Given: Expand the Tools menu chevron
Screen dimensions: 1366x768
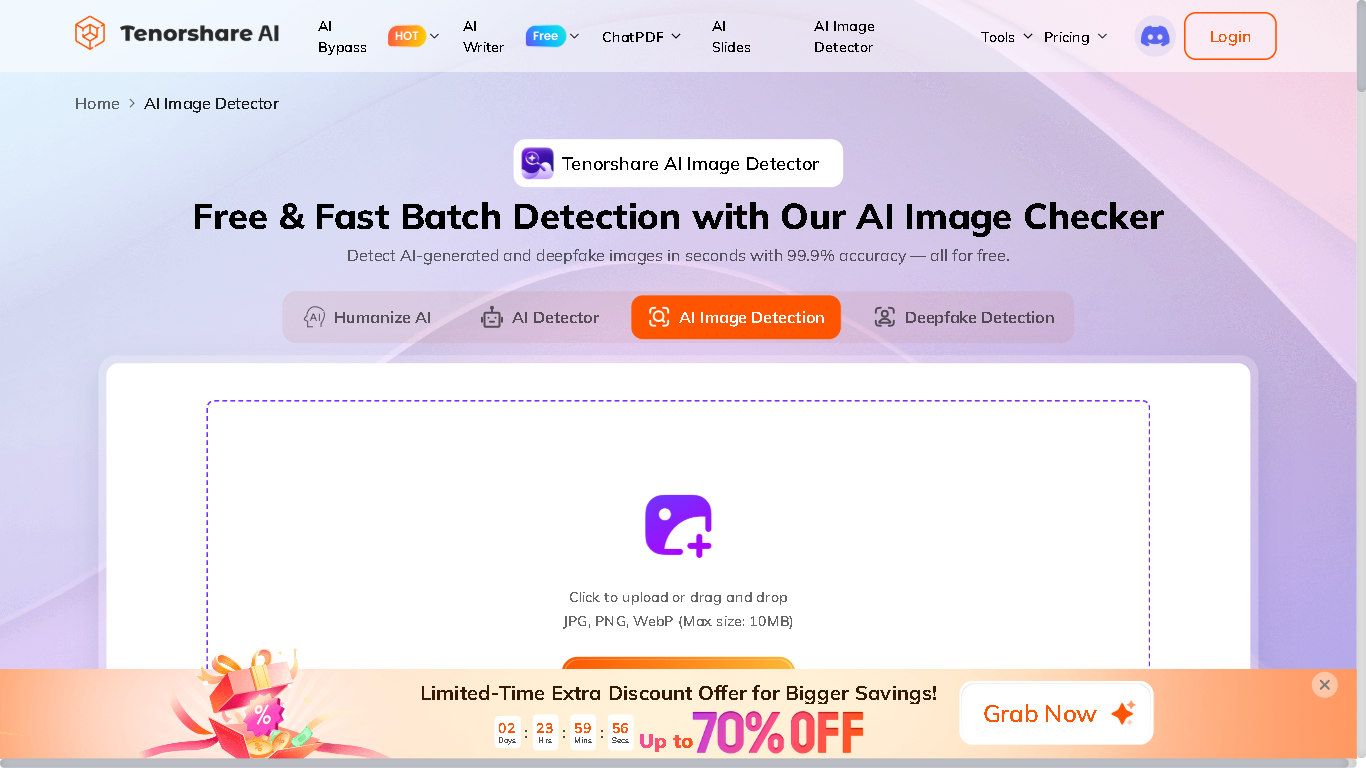Looking at the screenshot, I should coord(1028,36).
